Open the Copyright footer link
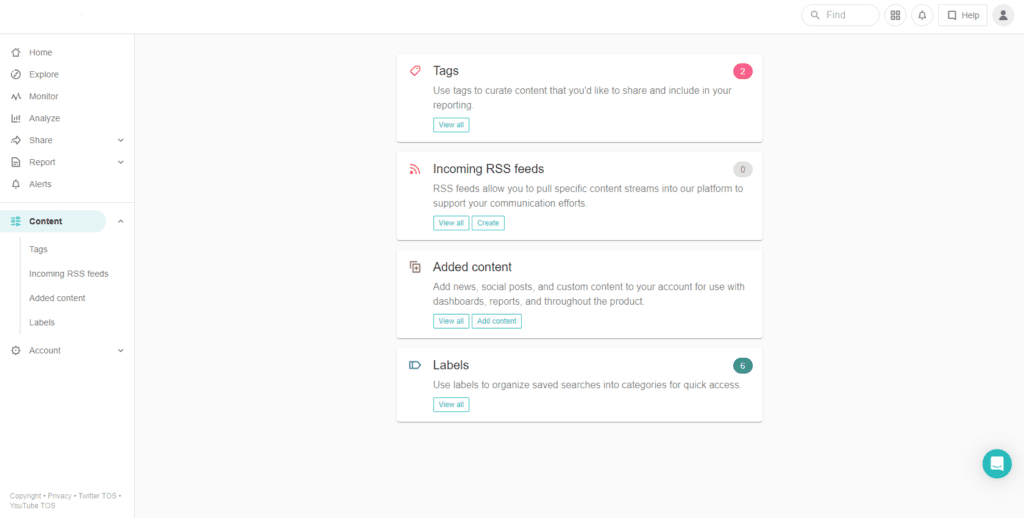Viewport: 1024px width, 518px height. (x=25, y=496)
